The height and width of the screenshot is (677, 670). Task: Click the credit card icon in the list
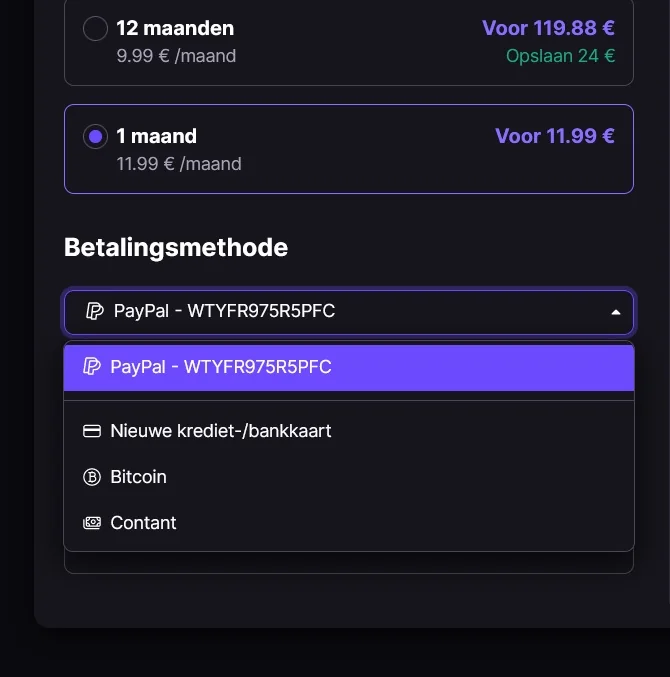tap(92, 431)
